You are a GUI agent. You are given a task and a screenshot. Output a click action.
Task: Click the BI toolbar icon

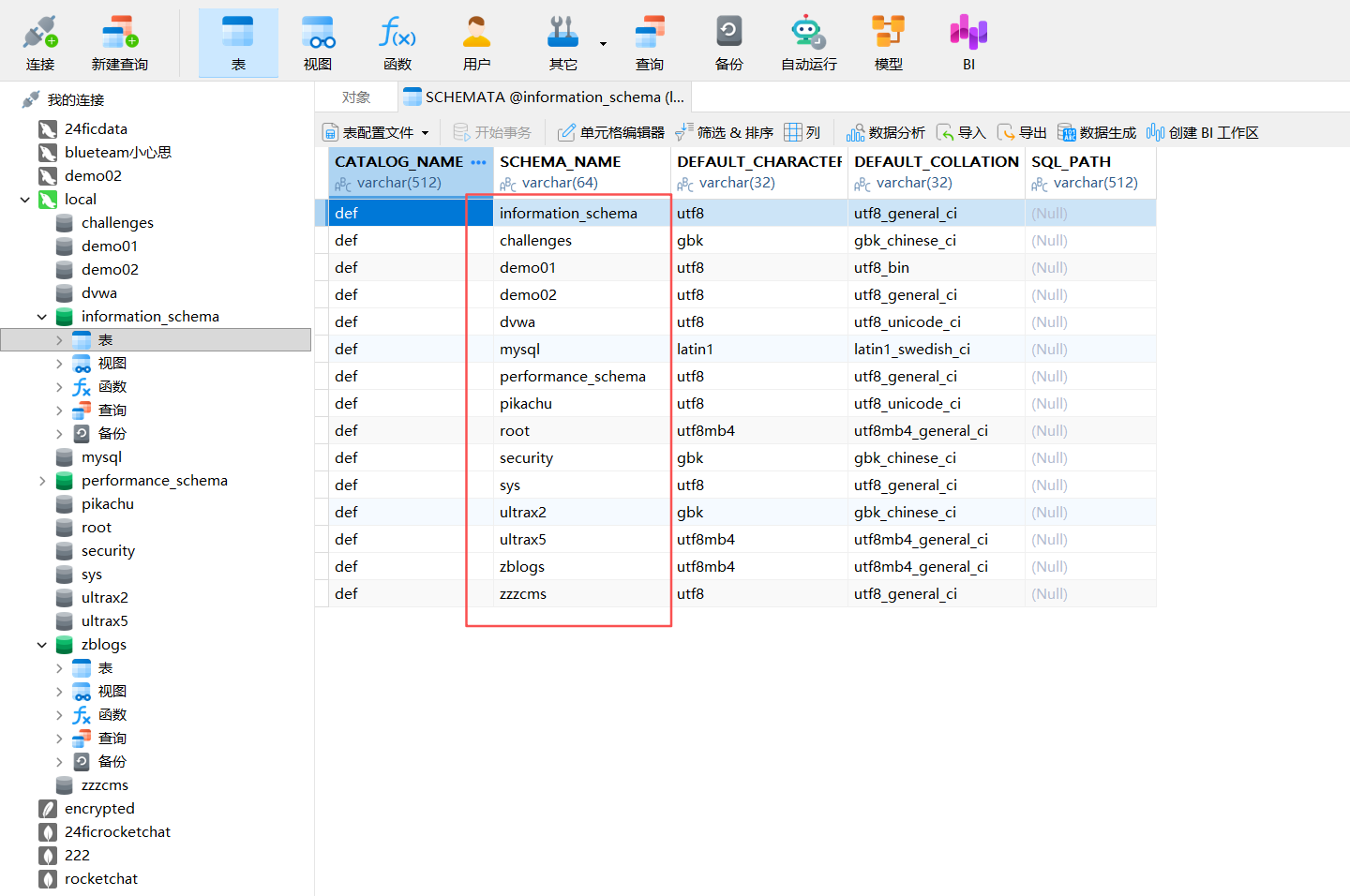[x=968, y=43]
